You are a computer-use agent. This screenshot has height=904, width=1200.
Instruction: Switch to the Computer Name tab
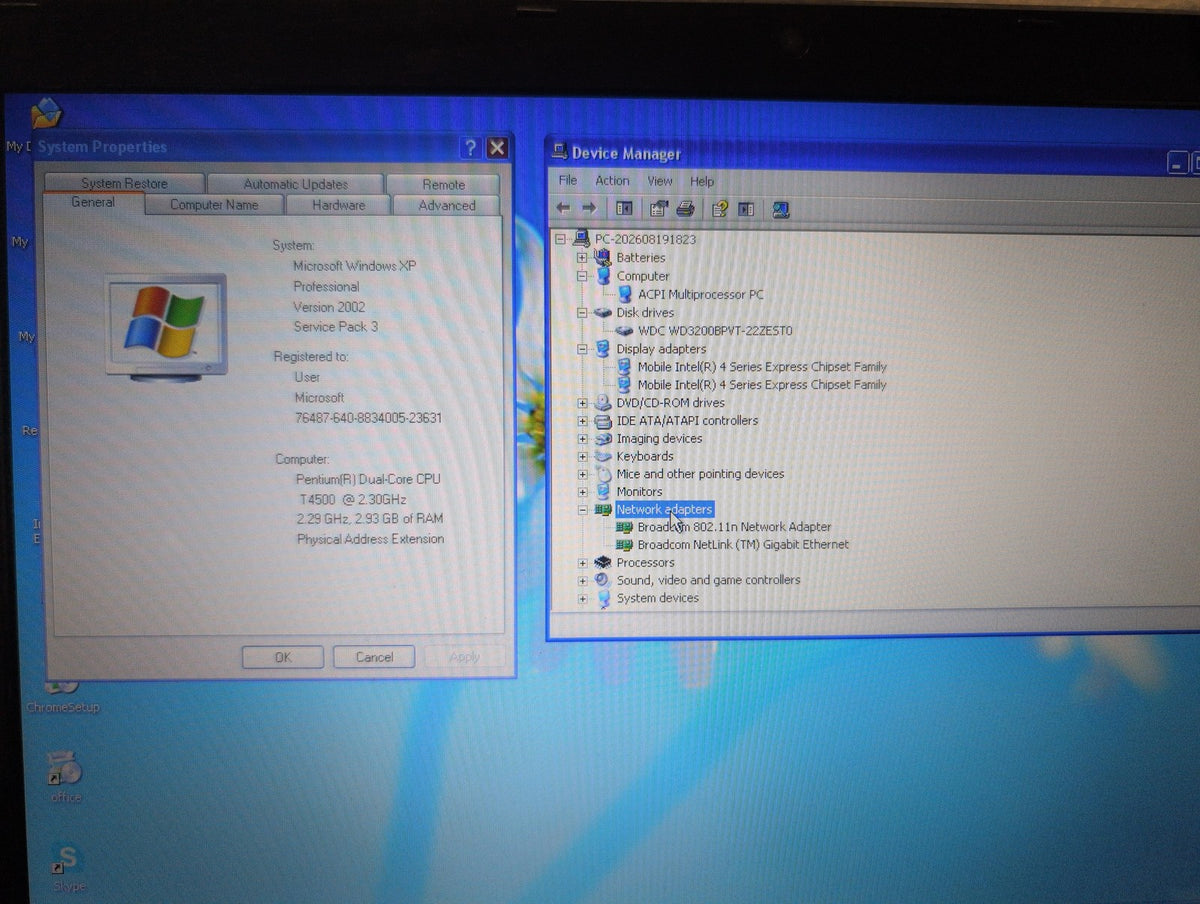coord(214,205)
